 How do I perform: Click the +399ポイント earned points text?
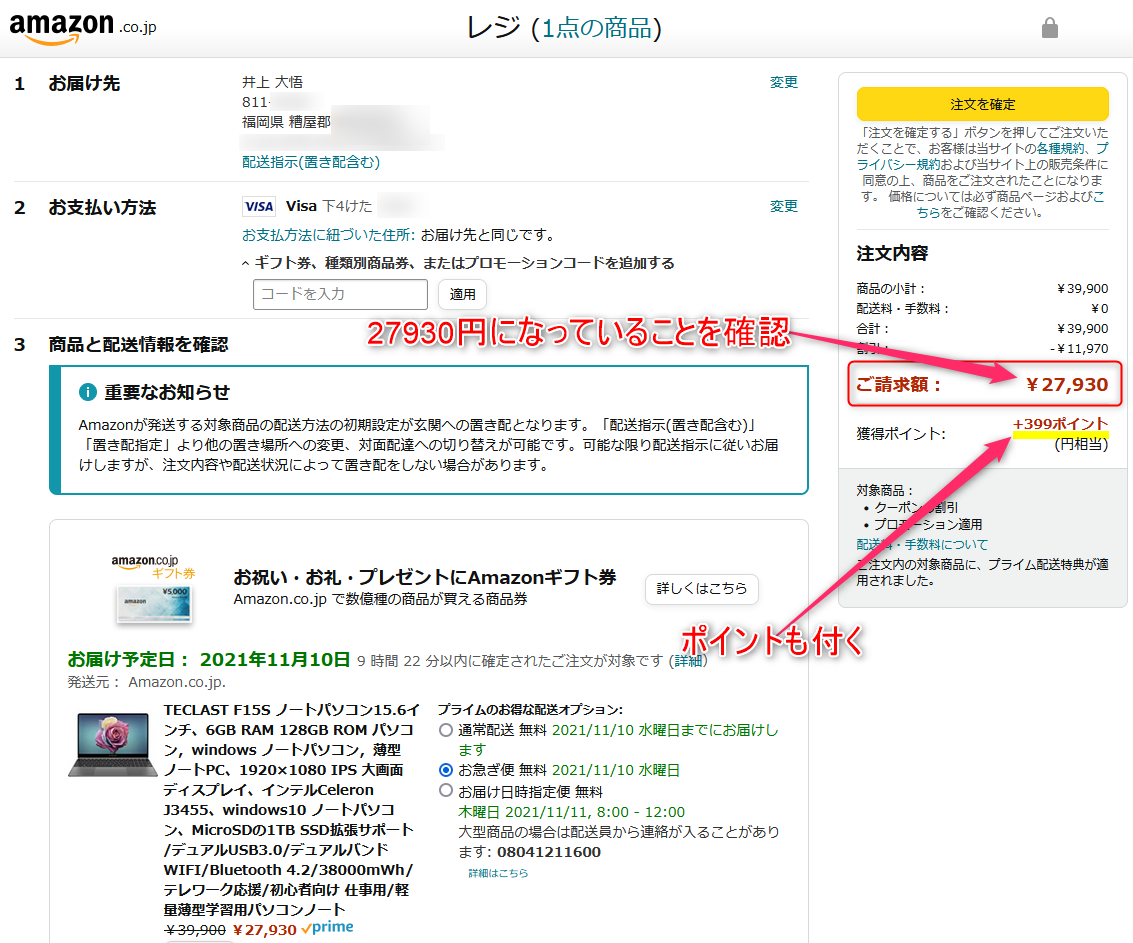point(1060,424)
